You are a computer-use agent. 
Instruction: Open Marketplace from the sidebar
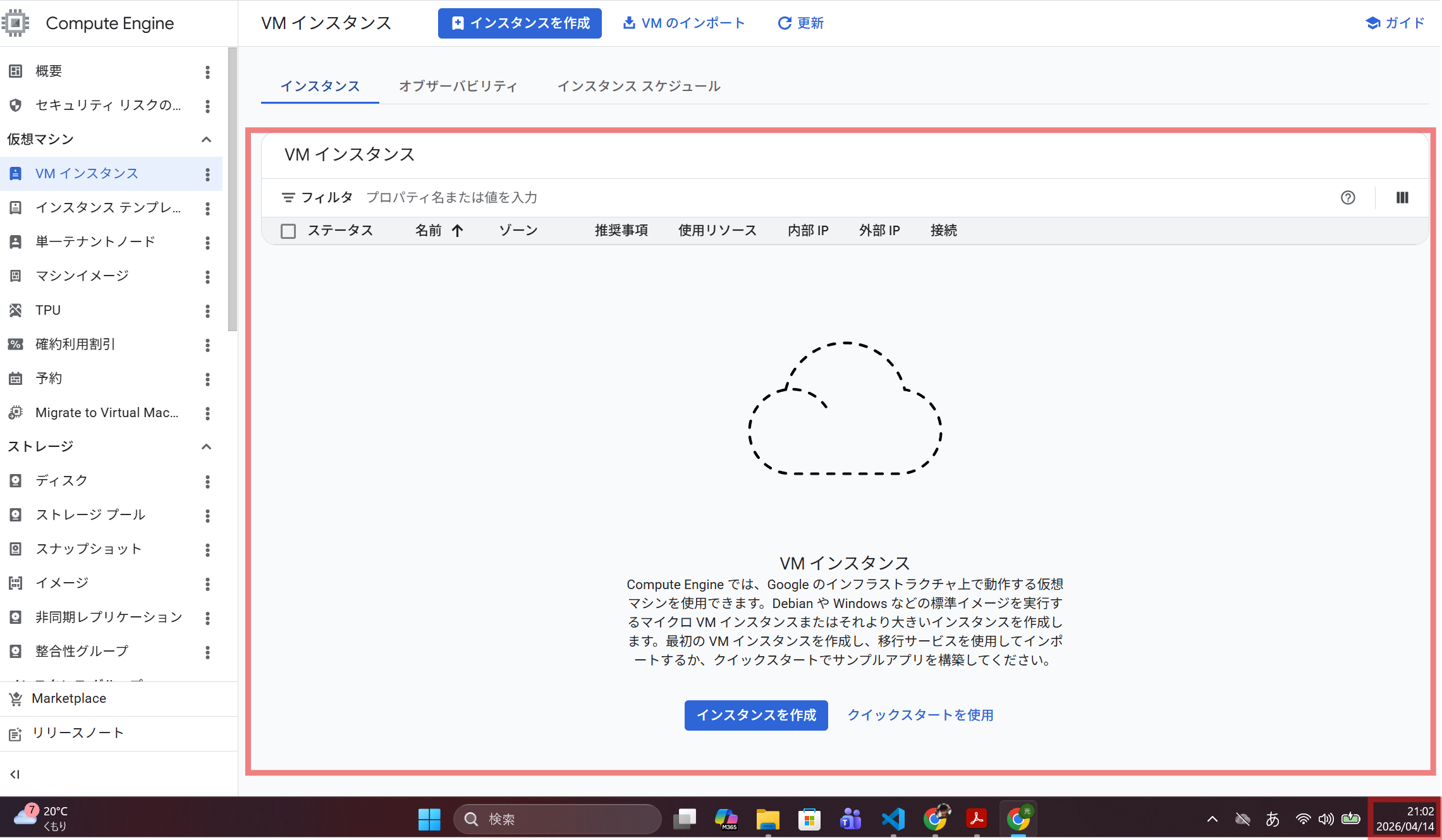click(x=69, y=698)
